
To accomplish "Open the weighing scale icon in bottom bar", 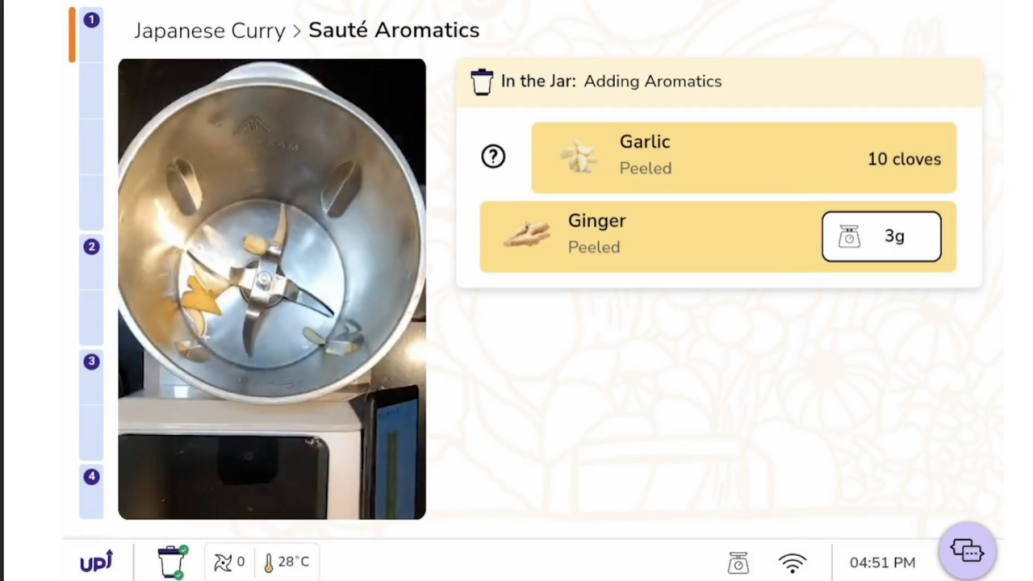I will pyautogui.click(x=738, y=563).
